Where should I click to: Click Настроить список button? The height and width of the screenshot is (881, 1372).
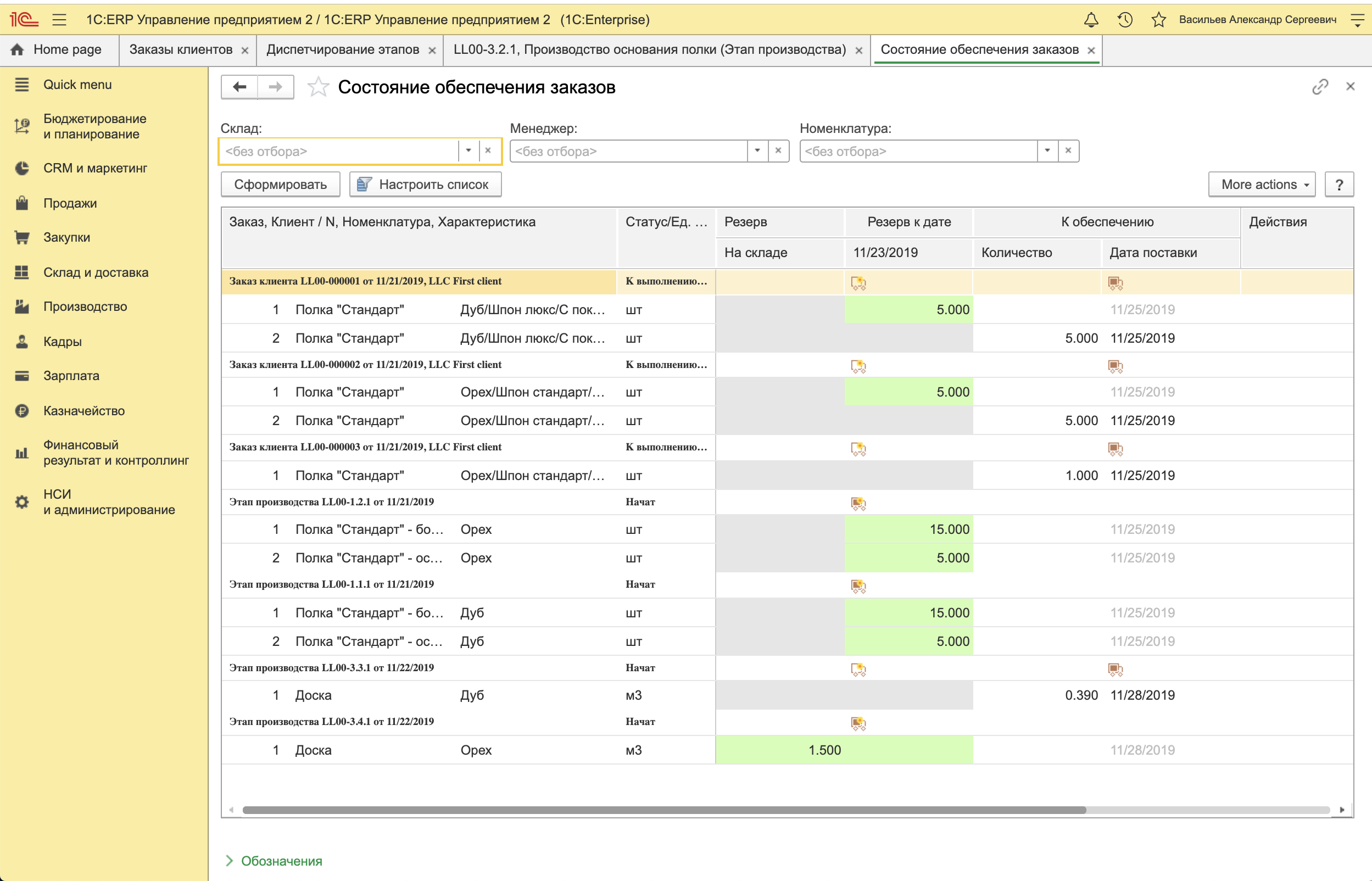[x=425, y=184]
